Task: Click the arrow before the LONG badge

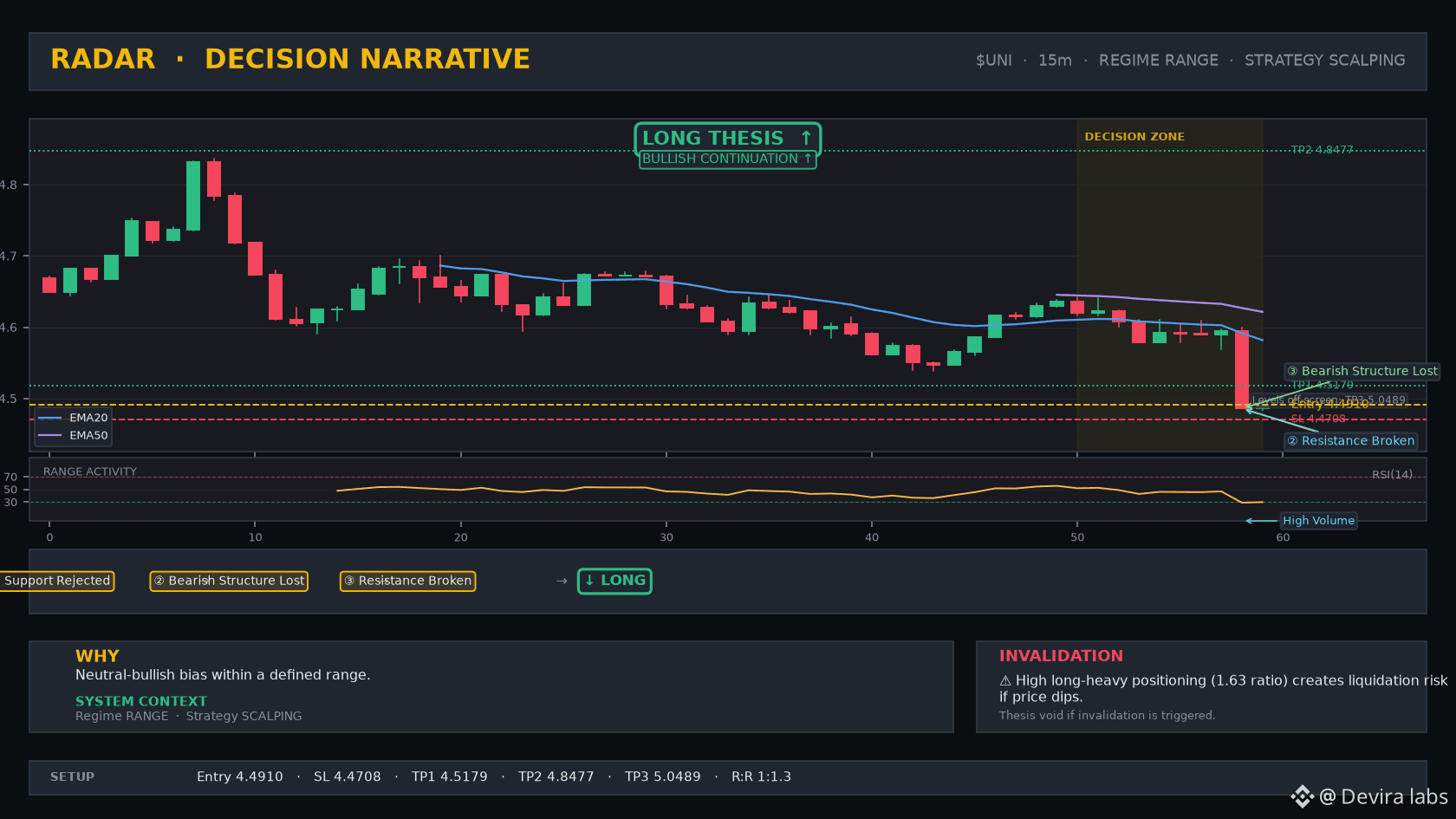Action: coord(562,581)
